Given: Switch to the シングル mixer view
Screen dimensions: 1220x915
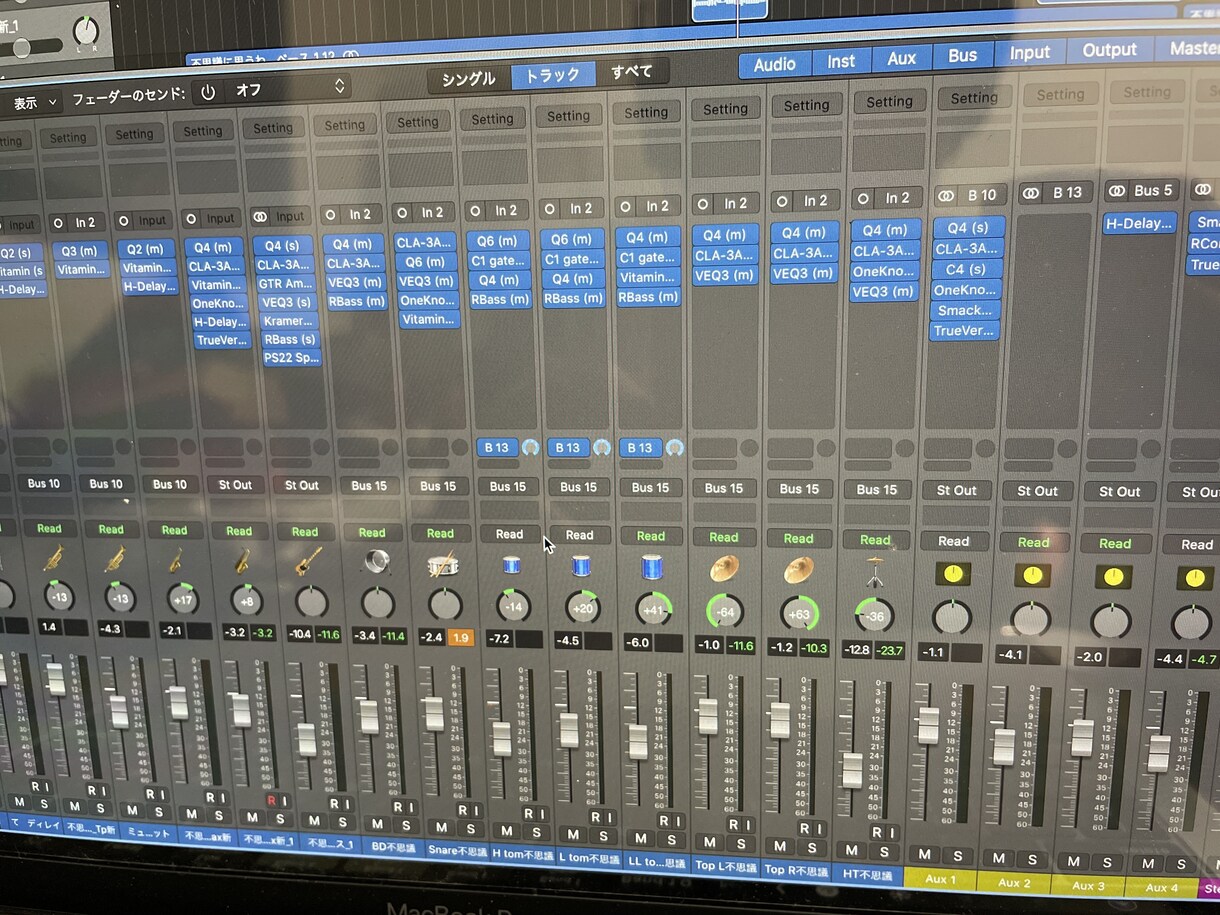Looking at the screenshot, I should tap(468, 78).
